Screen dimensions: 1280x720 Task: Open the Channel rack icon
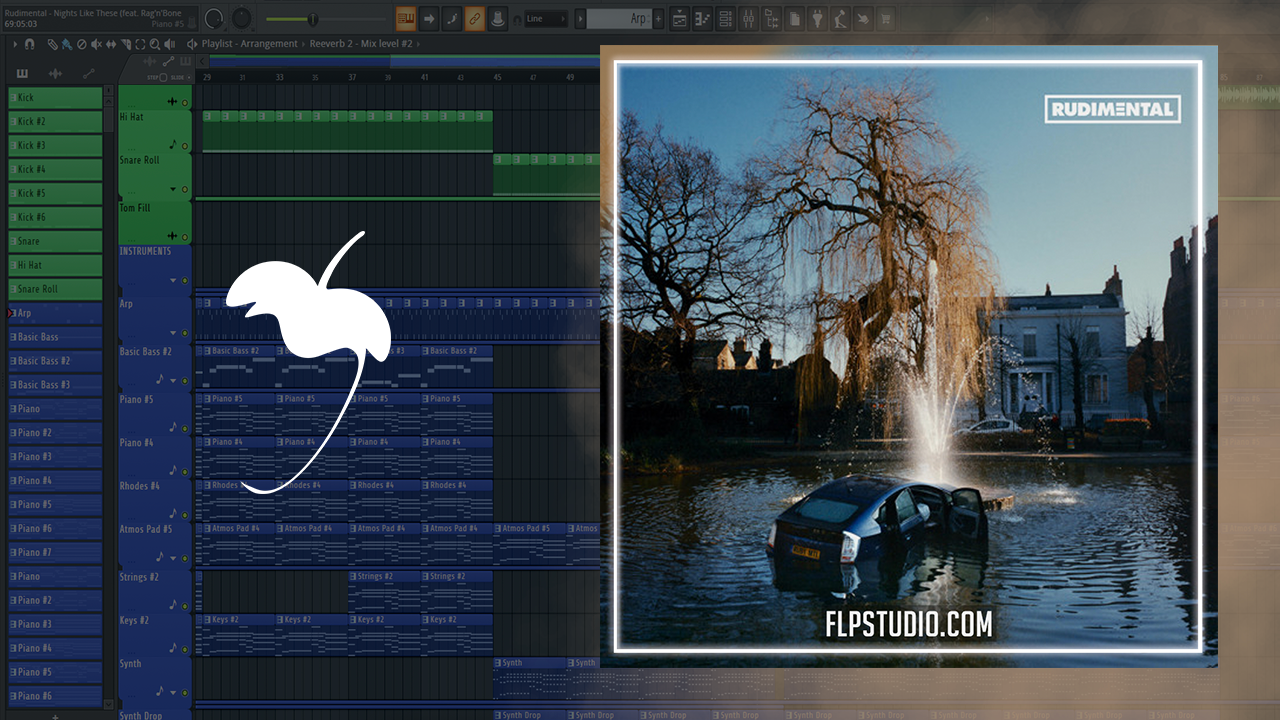point(724,18)
